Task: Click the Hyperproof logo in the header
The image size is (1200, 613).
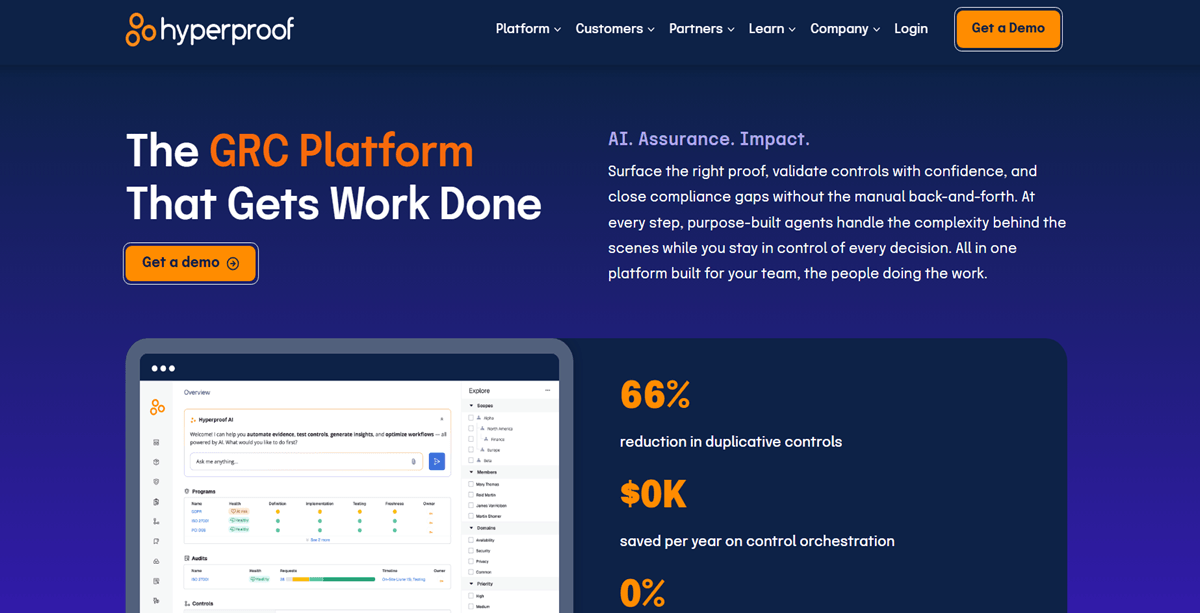Action: pos(210,29)
